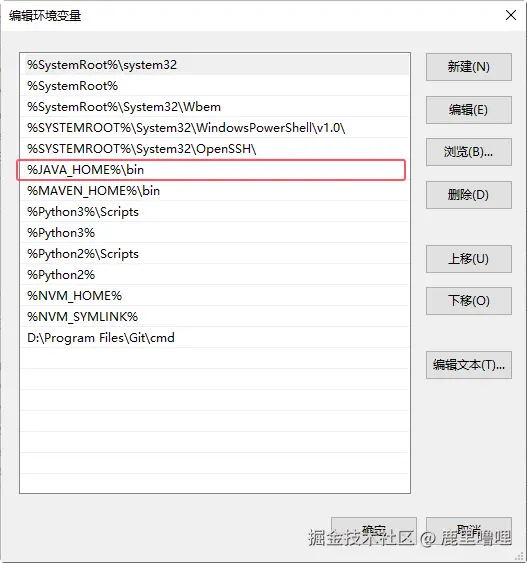Select the plain %Python3% entry
The image size is (527, 563).
[x=215, y=233]
